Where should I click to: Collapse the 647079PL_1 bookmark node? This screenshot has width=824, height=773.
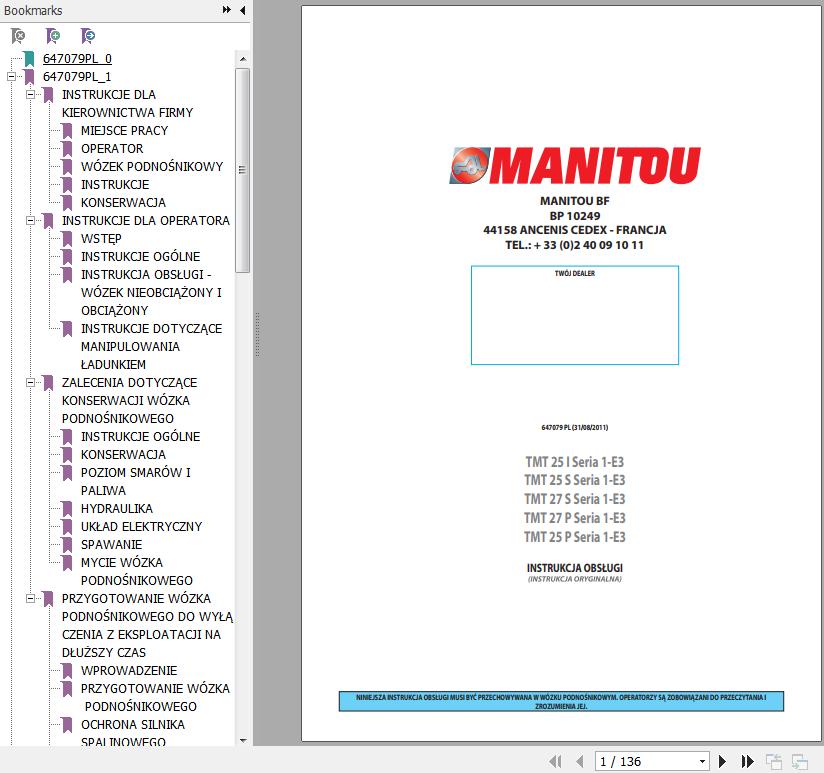[11, 77]
